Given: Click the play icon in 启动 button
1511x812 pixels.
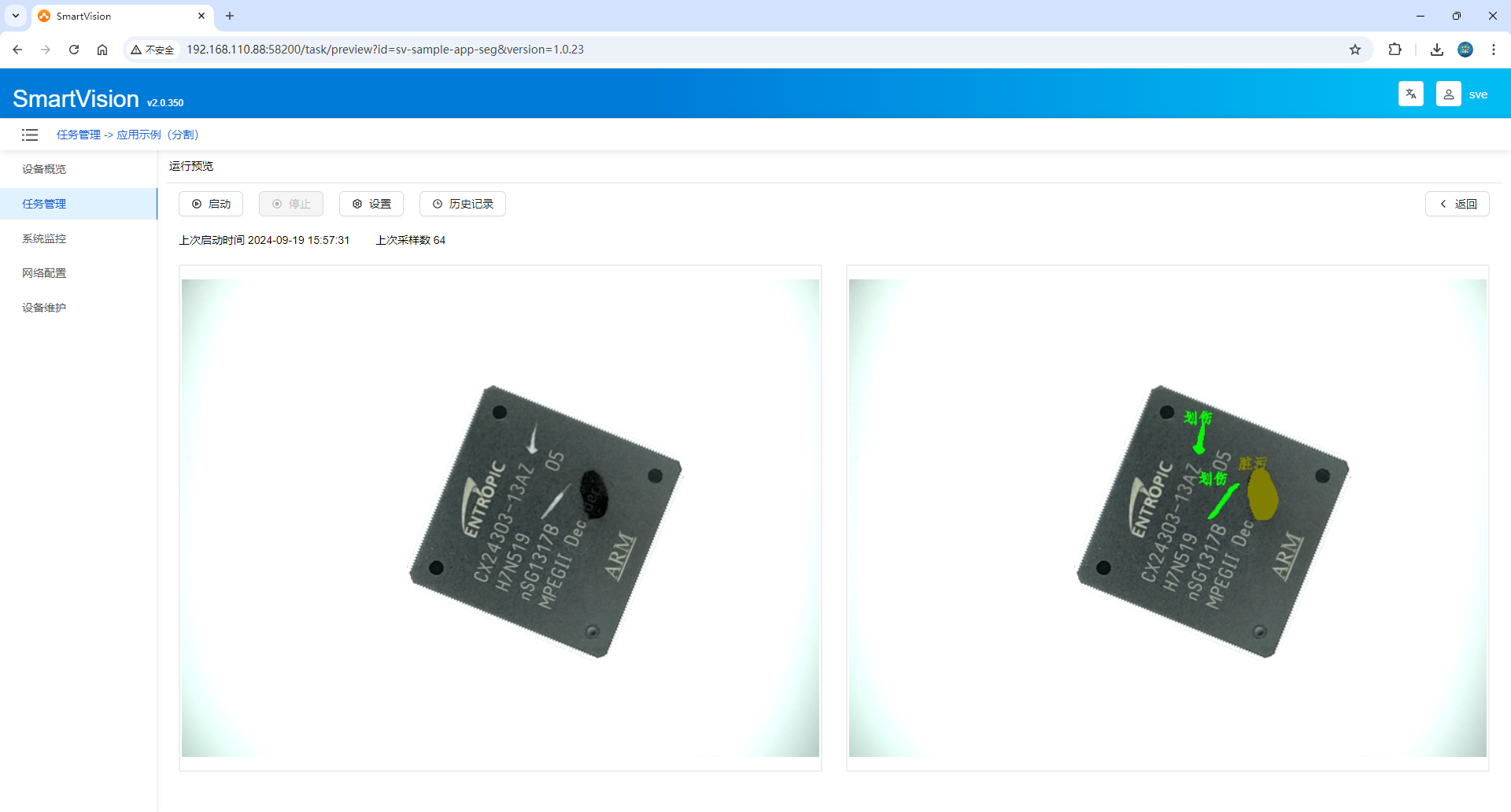Looking at the screenshot, I should tap(197, 204).
